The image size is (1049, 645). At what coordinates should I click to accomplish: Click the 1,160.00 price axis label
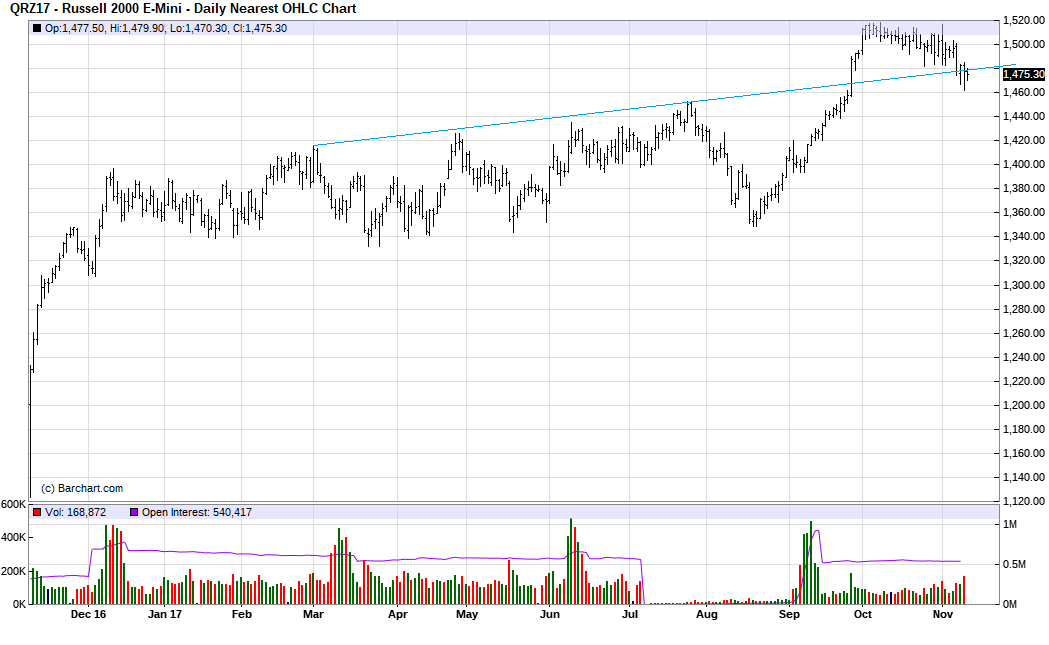tap(1024, 454)
